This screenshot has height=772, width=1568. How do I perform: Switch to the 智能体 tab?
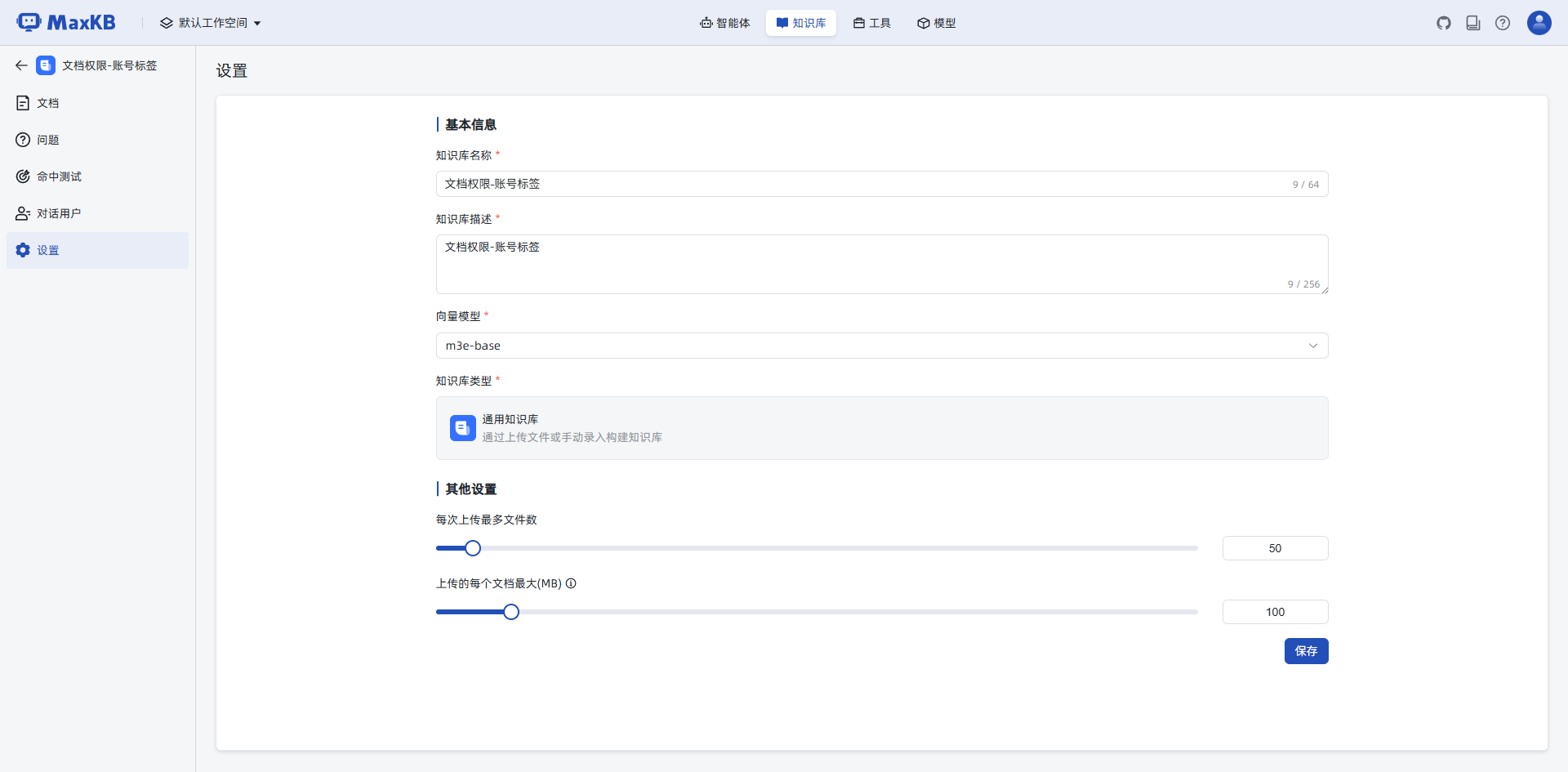tap(725, 23)
